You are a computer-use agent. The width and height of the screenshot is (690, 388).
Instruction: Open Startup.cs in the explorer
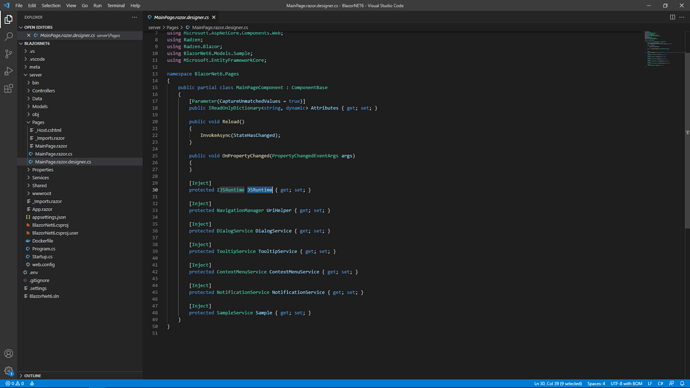42,257
